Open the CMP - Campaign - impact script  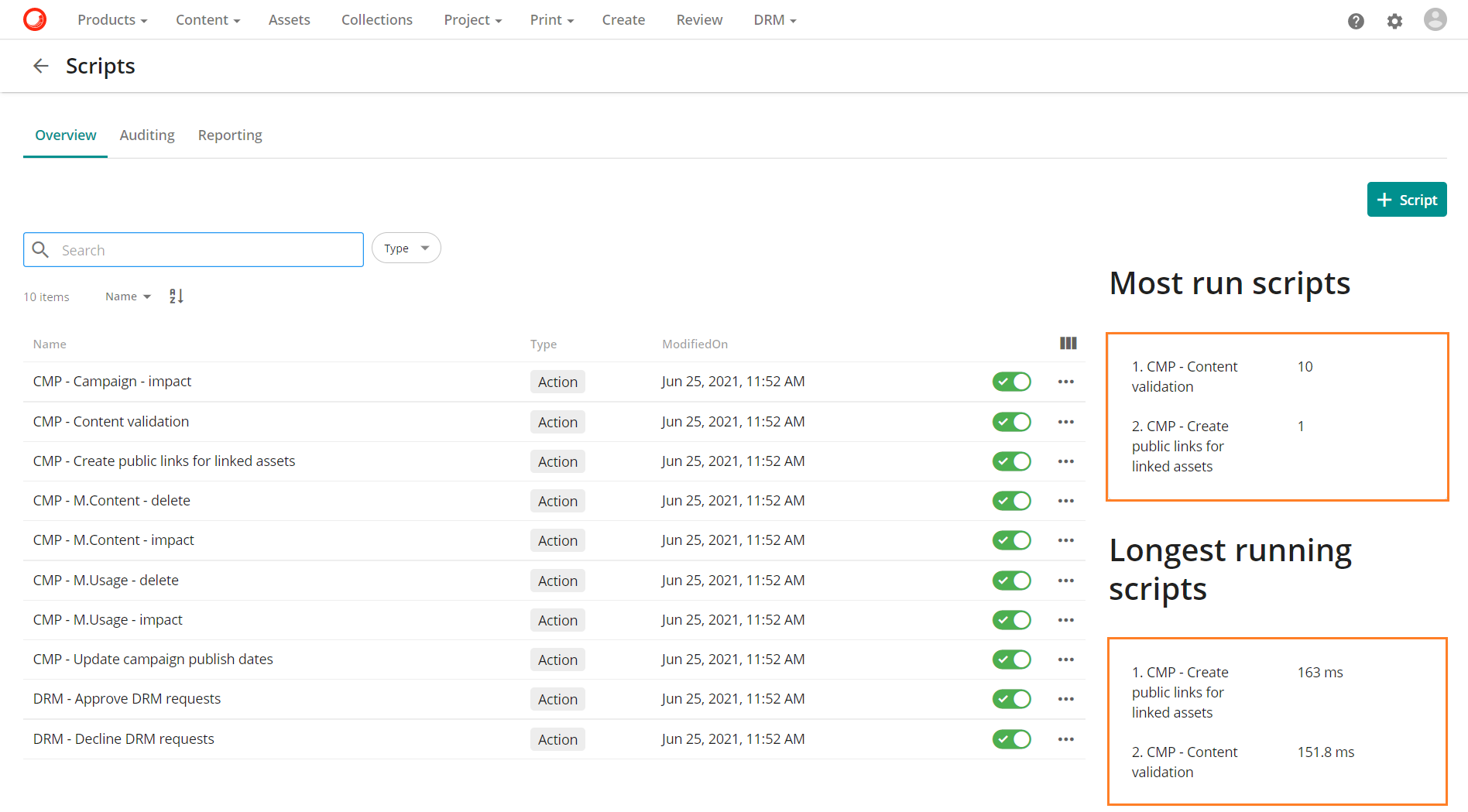112,382
